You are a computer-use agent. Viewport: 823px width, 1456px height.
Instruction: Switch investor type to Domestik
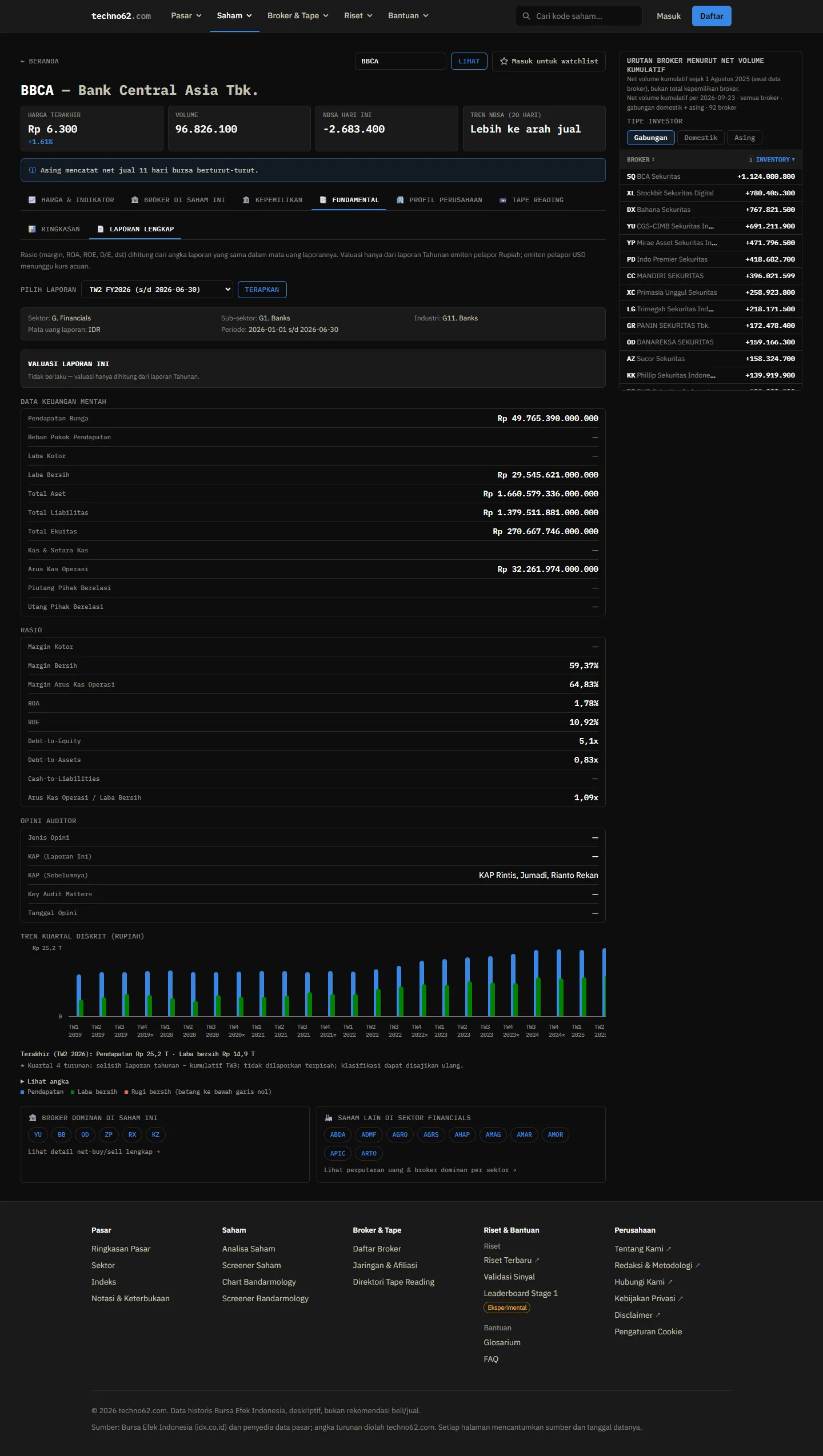point(701,138)
